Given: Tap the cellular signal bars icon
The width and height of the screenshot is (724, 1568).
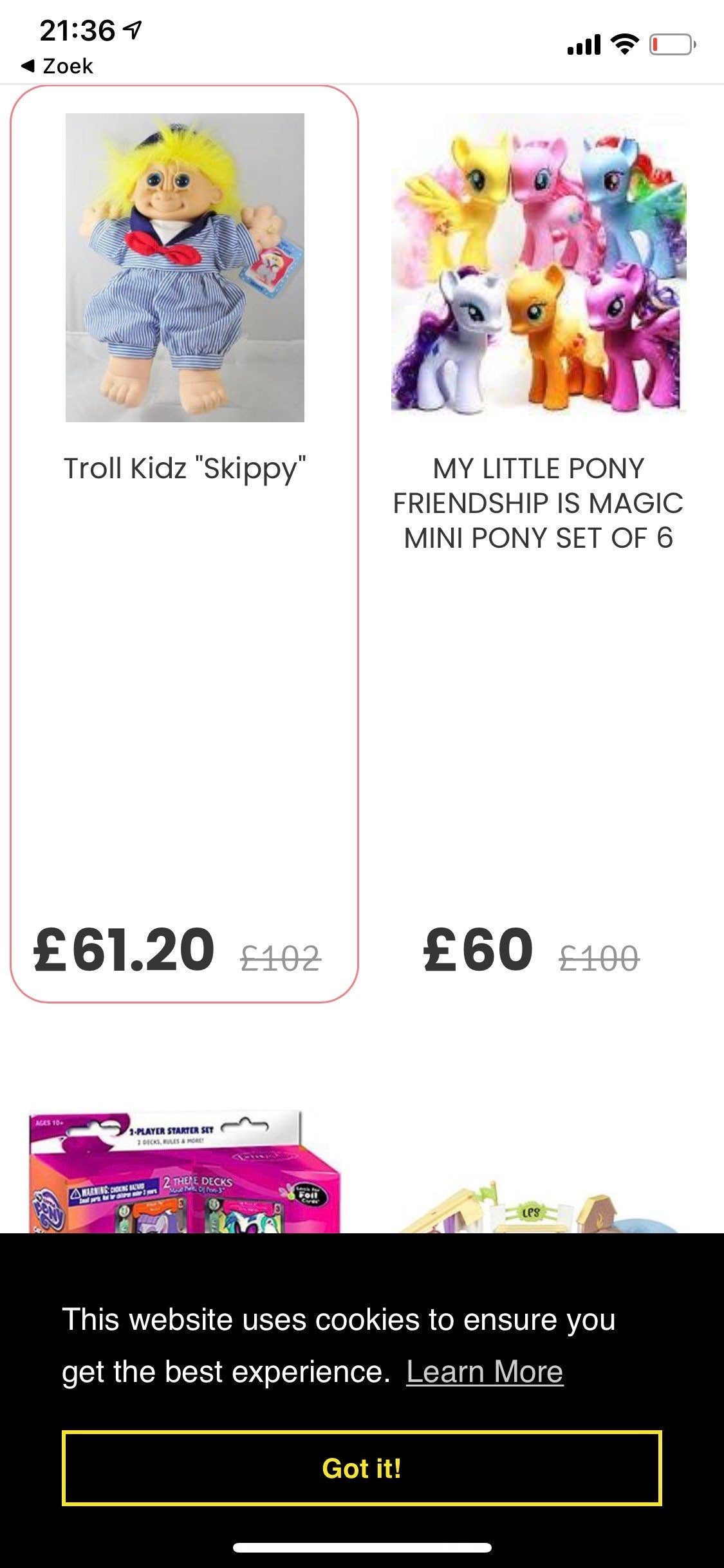Looking at the screenshot, I should coord(583,44).
